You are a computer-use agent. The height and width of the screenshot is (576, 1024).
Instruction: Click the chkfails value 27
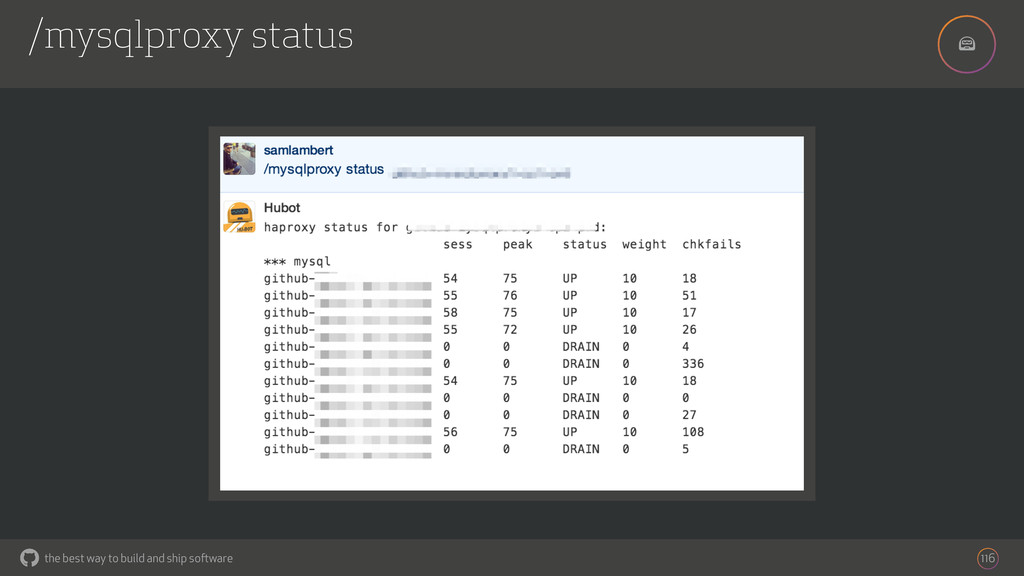[x=689, y=415]
